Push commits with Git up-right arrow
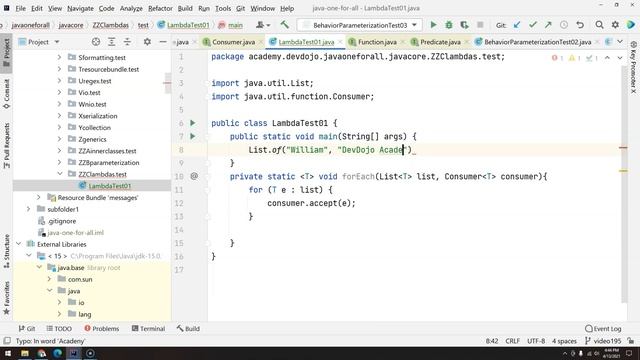 548,25
